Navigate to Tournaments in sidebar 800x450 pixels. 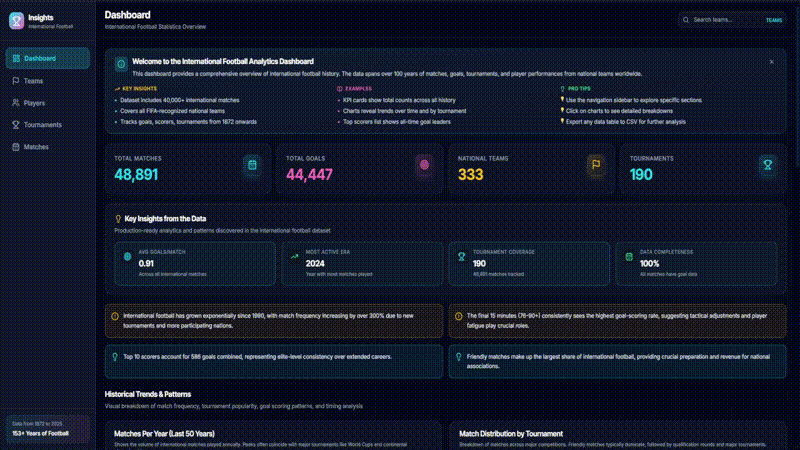tap(48, 124)
